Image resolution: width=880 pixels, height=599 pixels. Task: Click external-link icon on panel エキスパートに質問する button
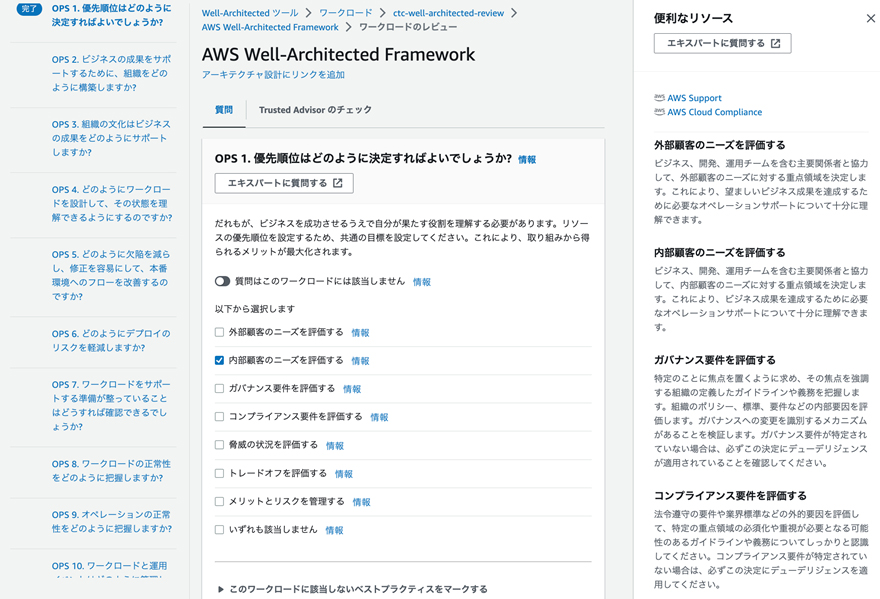776,43
